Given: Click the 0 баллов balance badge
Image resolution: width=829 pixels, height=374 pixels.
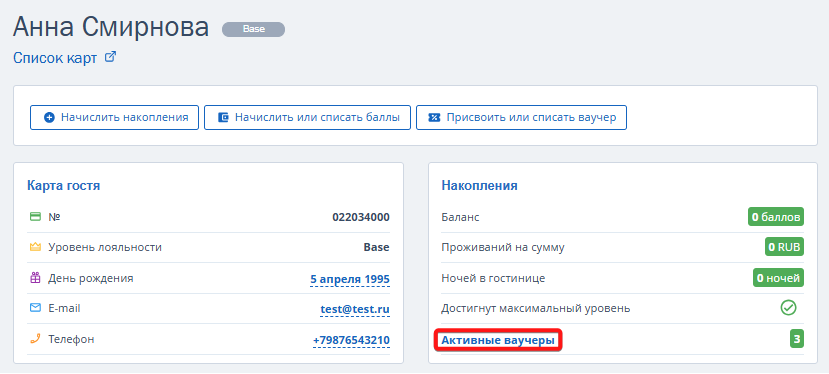Looking at the screenshot, I should (776, 217).
